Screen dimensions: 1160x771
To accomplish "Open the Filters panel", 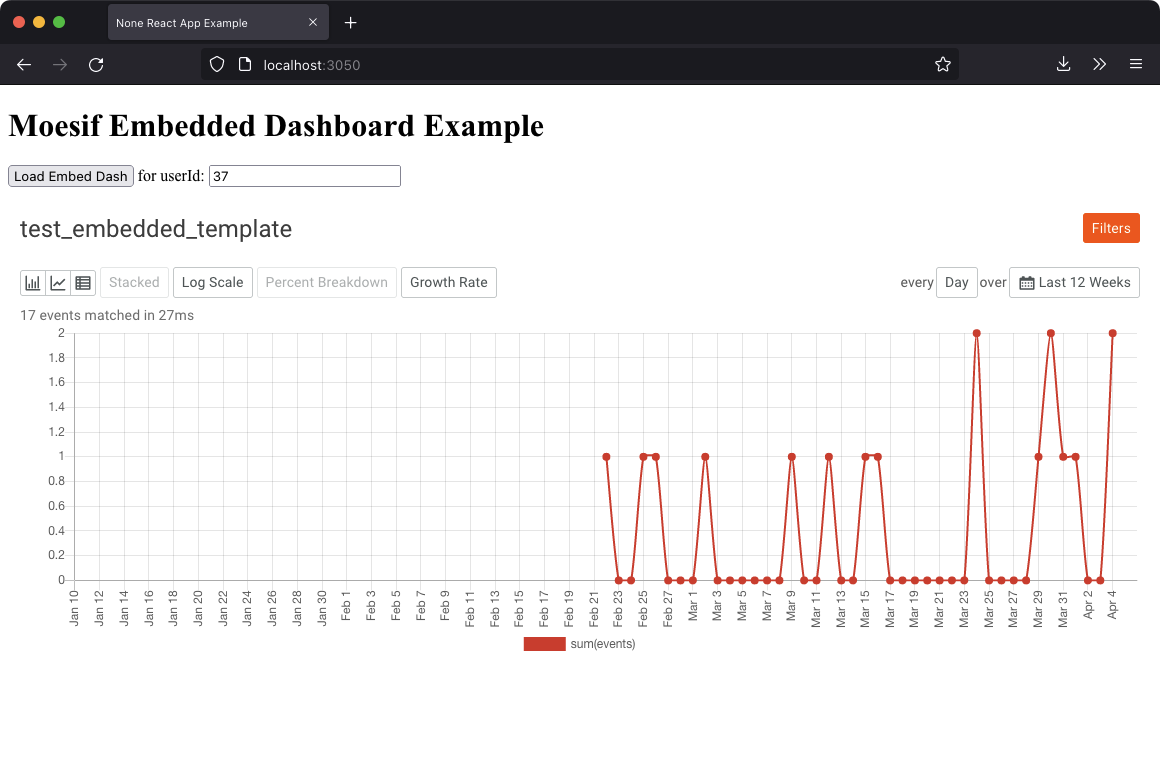I will [x=1110, y=228].
